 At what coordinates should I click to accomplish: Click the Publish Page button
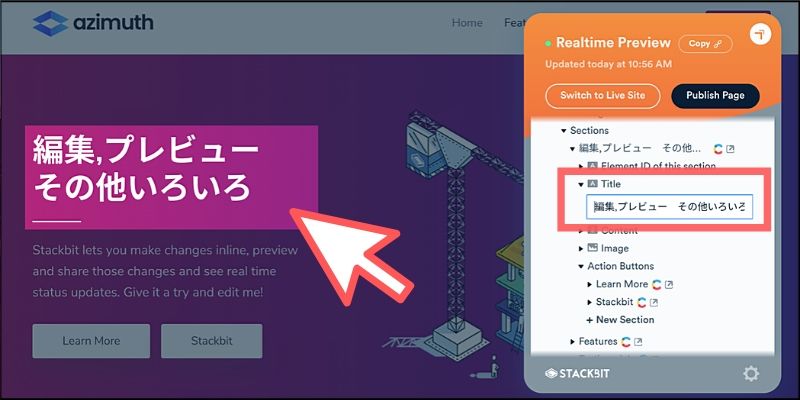coord(715,95)
